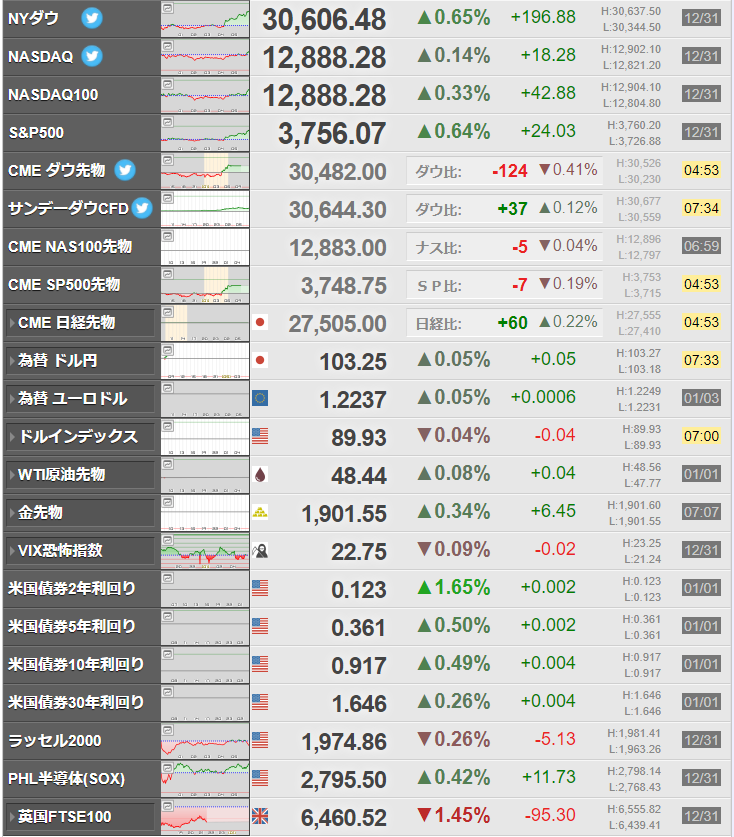Click the Twitter icon beside NASDAQ

coord(92,56)
